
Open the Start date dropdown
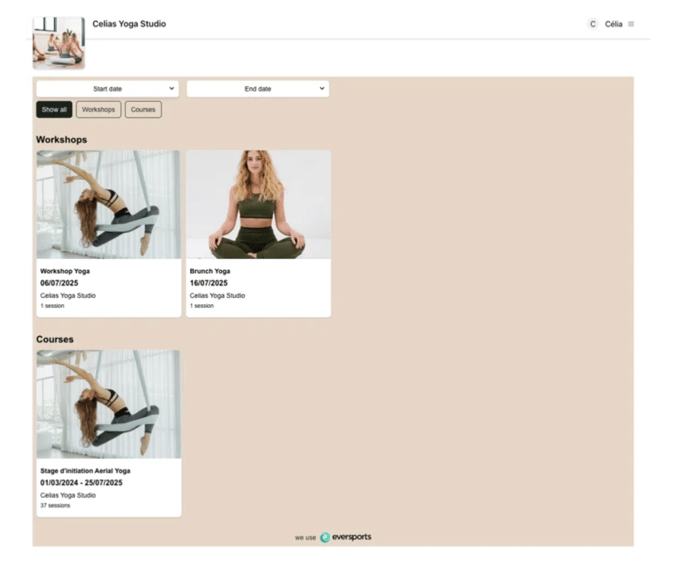click(x=108, y=89)
